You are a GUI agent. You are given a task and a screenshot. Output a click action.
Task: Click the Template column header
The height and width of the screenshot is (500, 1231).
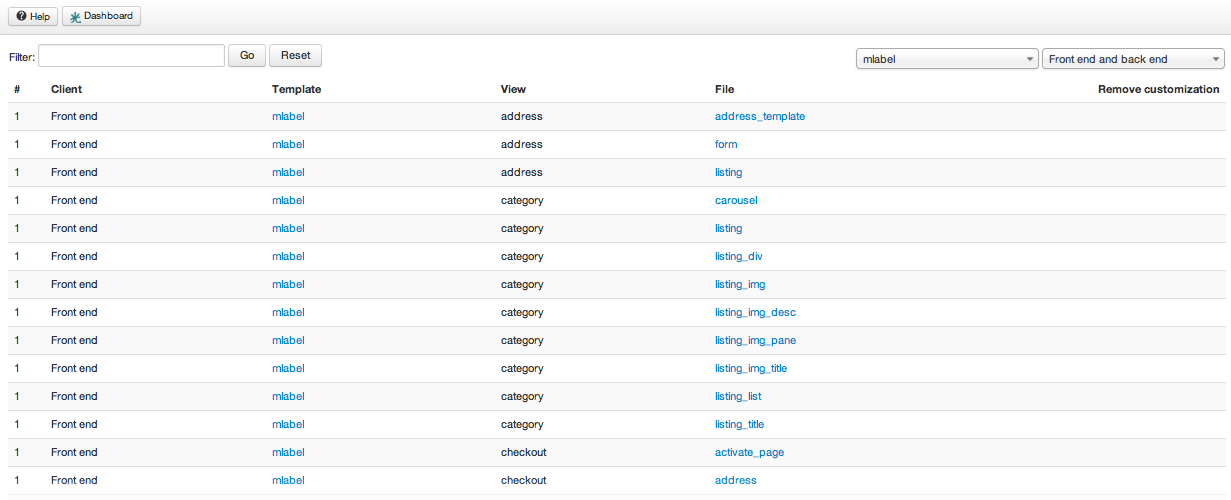click(296, 89)
